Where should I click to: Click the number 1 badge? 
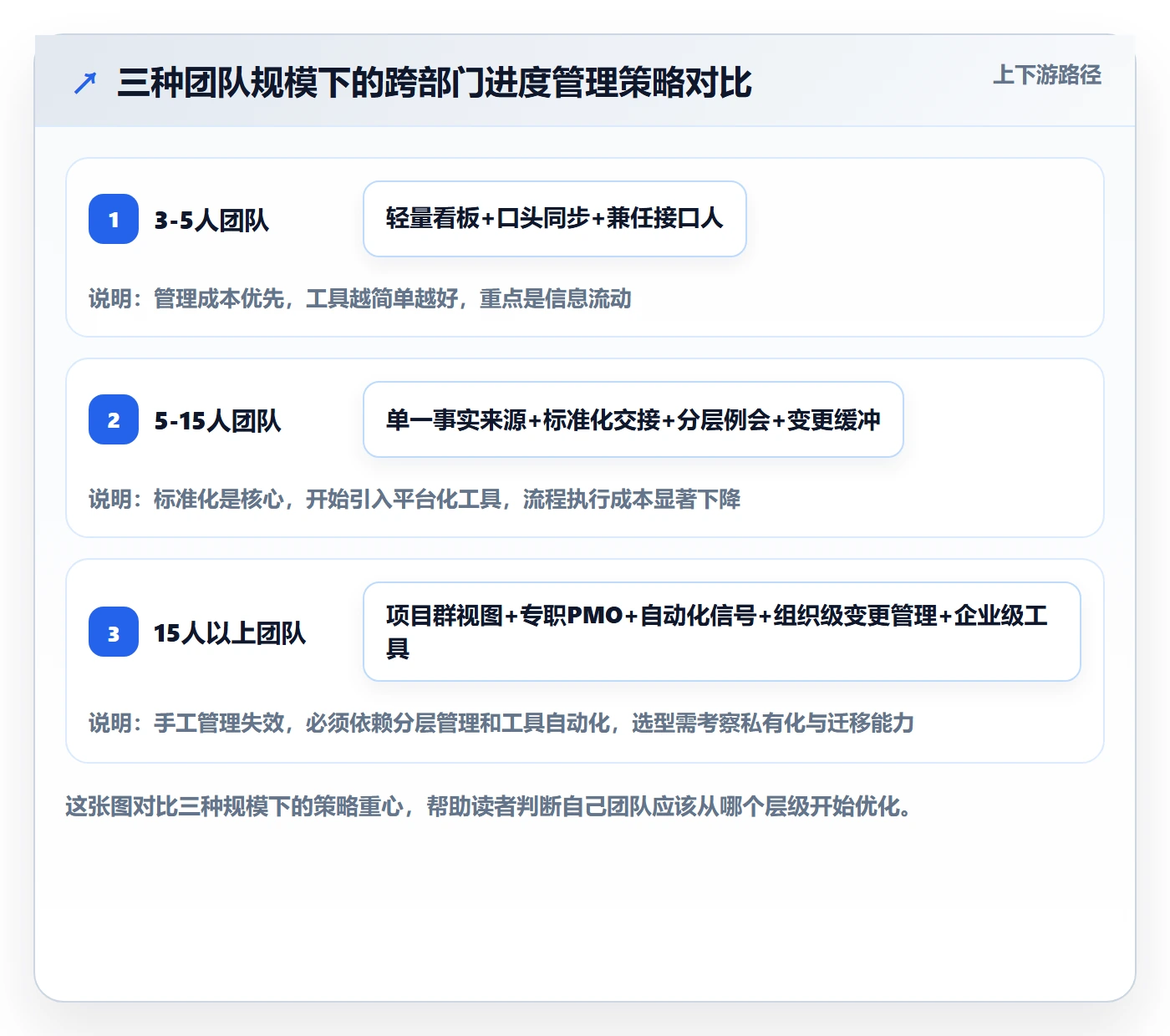pyautogui.click(x=114, y=219)
